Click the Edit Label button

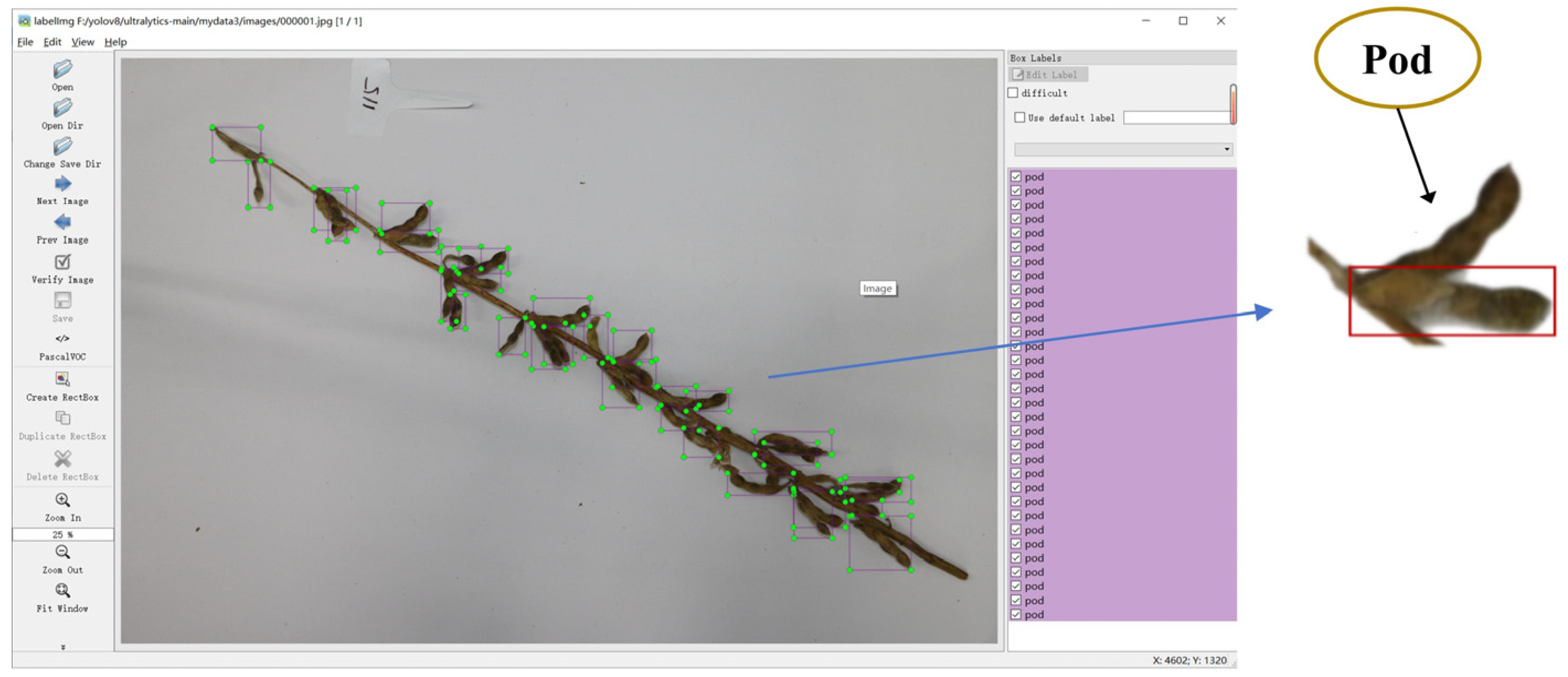pos(1048,75)
